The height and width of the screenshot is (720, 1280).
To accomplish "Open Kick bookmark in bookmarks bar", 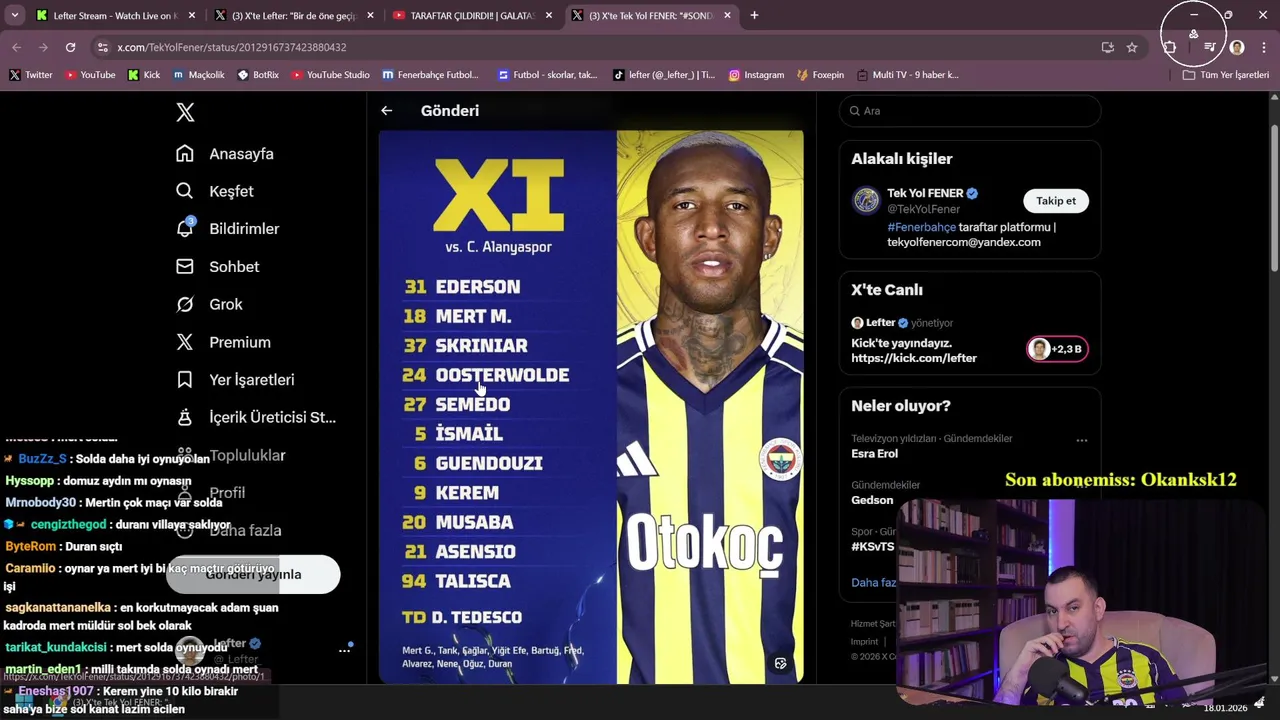I will (144, 75).
